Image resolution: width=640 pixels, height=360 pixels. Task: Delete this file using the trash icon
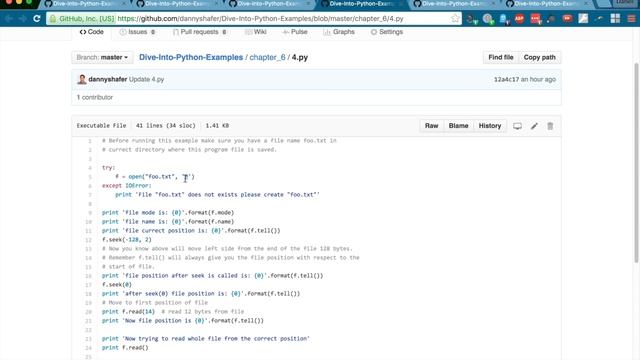[550, 126]
